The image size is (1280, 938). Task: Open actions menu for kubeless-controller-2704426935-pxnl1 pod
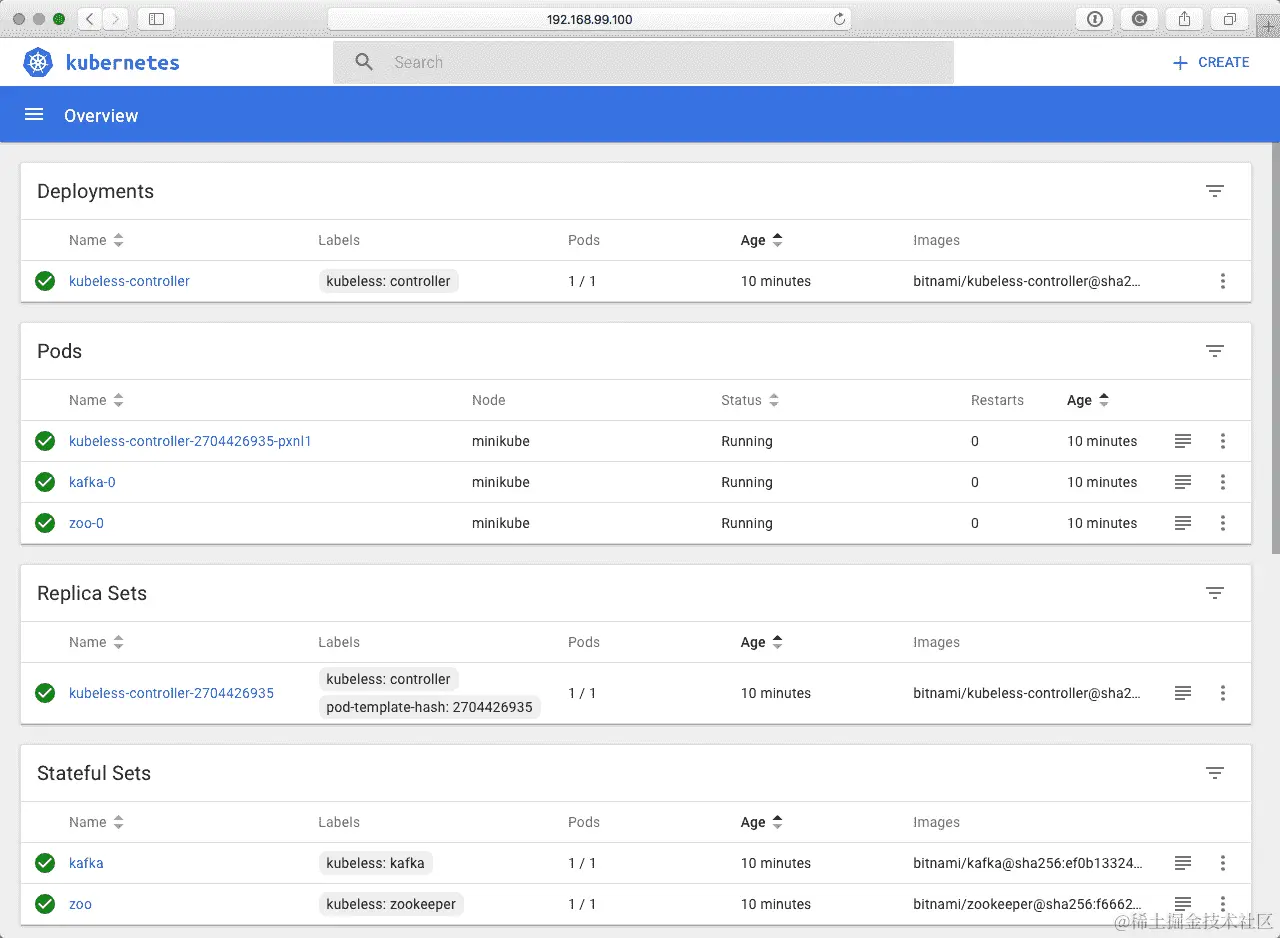coord(1223,441)
